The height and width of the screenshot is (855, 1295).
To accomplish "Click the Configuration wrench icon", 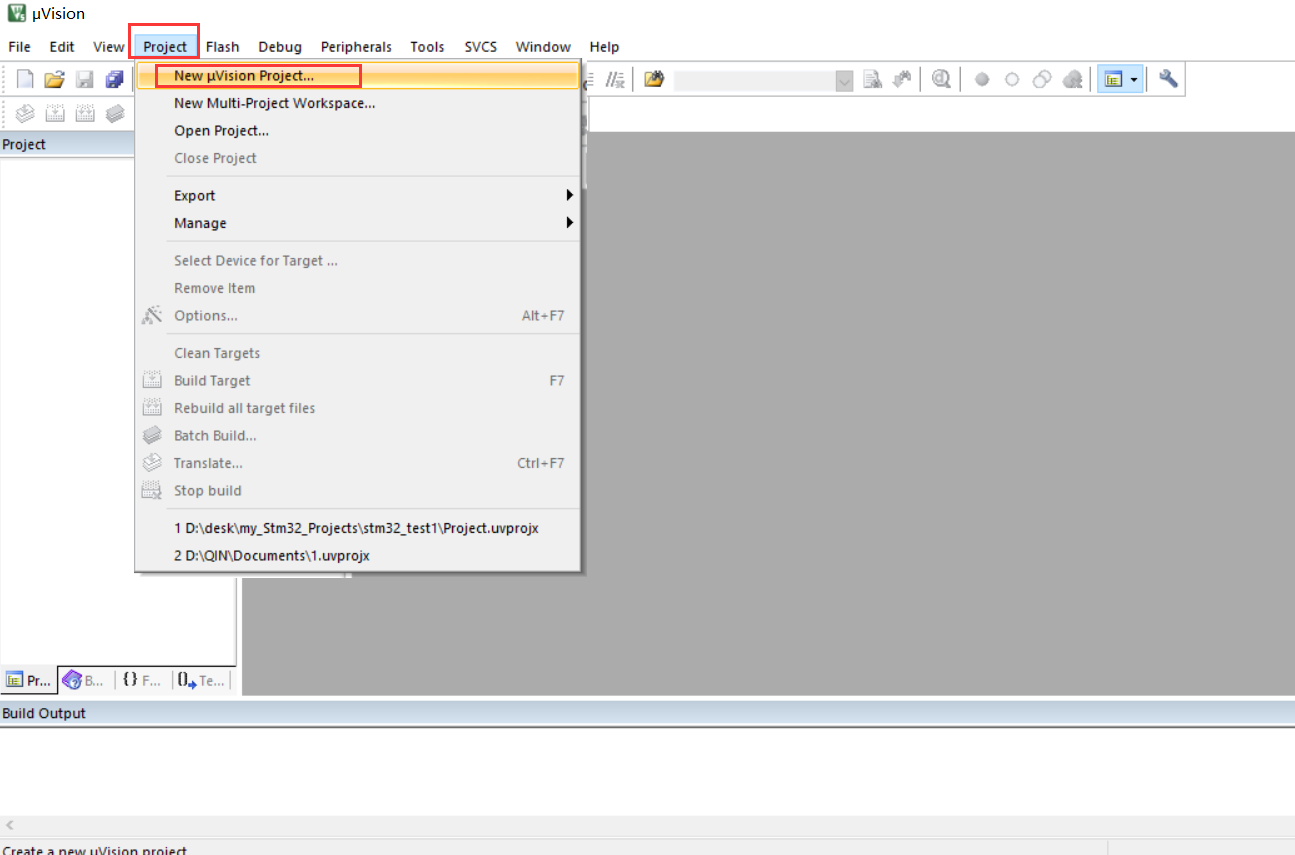I will pos(1168,79).
